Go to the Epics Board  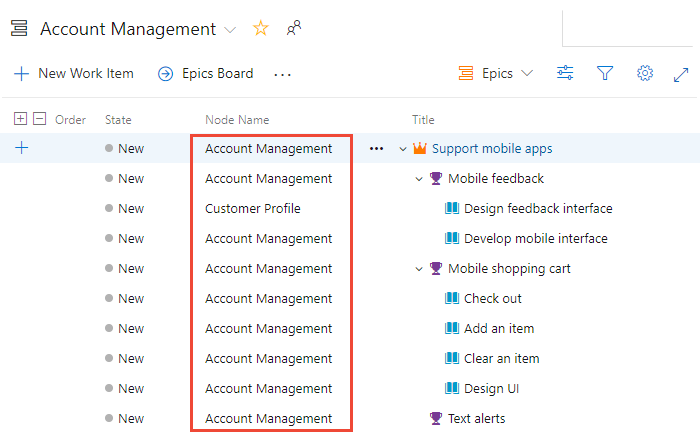206,73
